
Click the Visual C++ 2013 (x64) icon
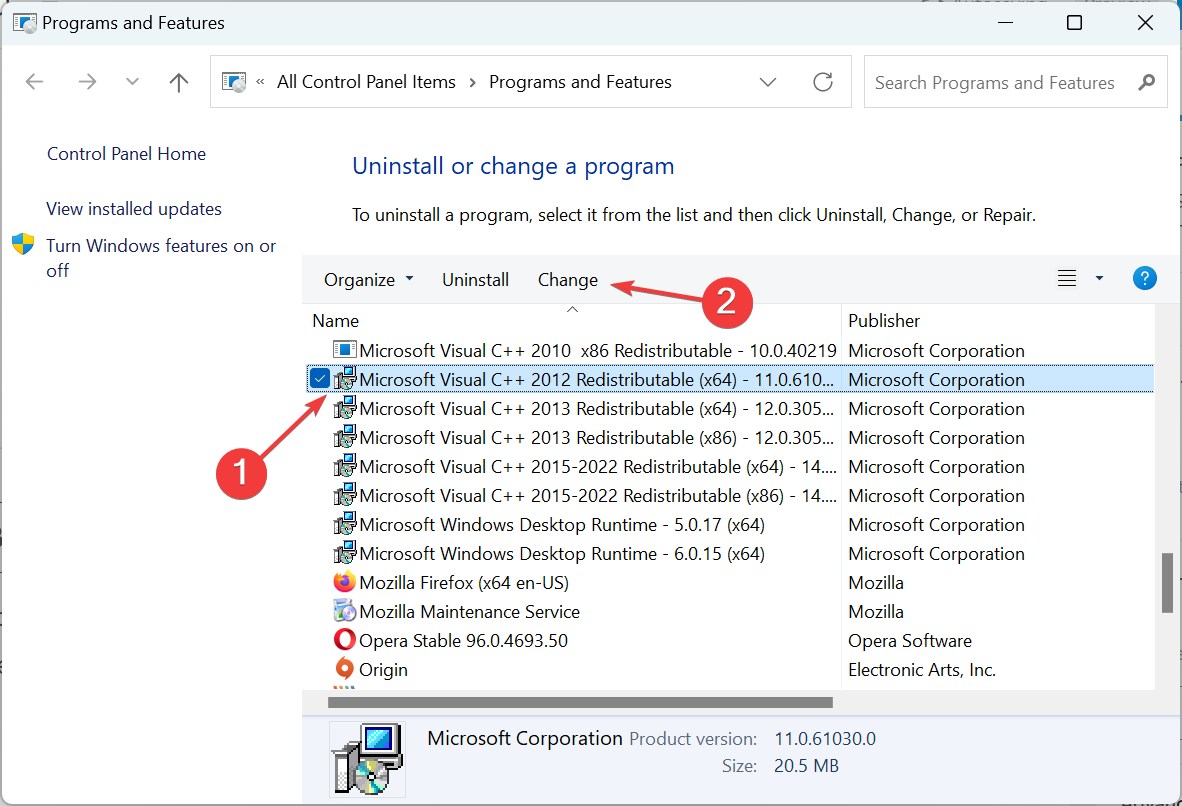[344, 408]
